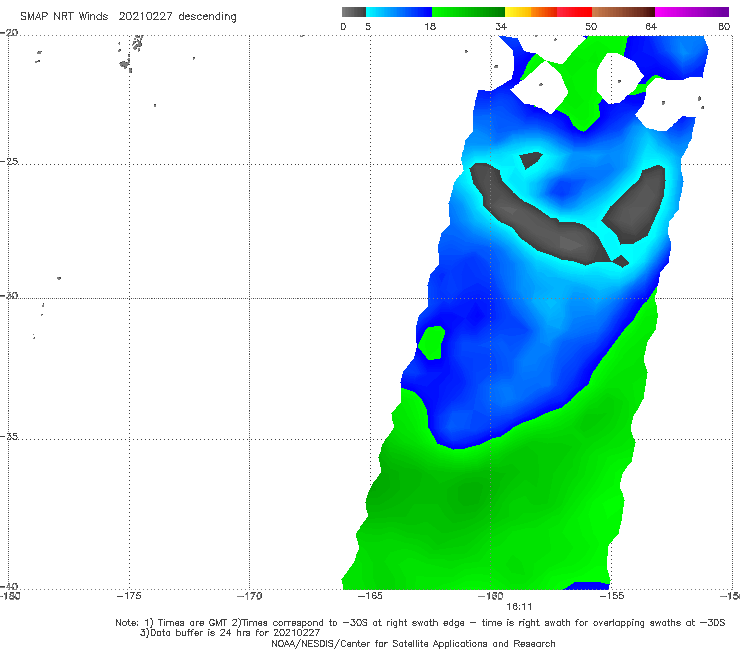Click the longitude axis label "-165"
Image resolution: width=740 pixels, height=650 pixels.
click(x=370, y=596)
